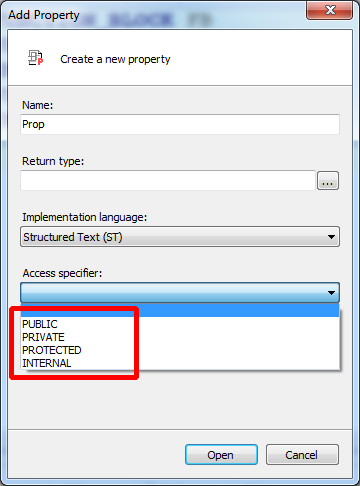Click the Access specifier label
The image size is (360, 486).
(62, 273)
